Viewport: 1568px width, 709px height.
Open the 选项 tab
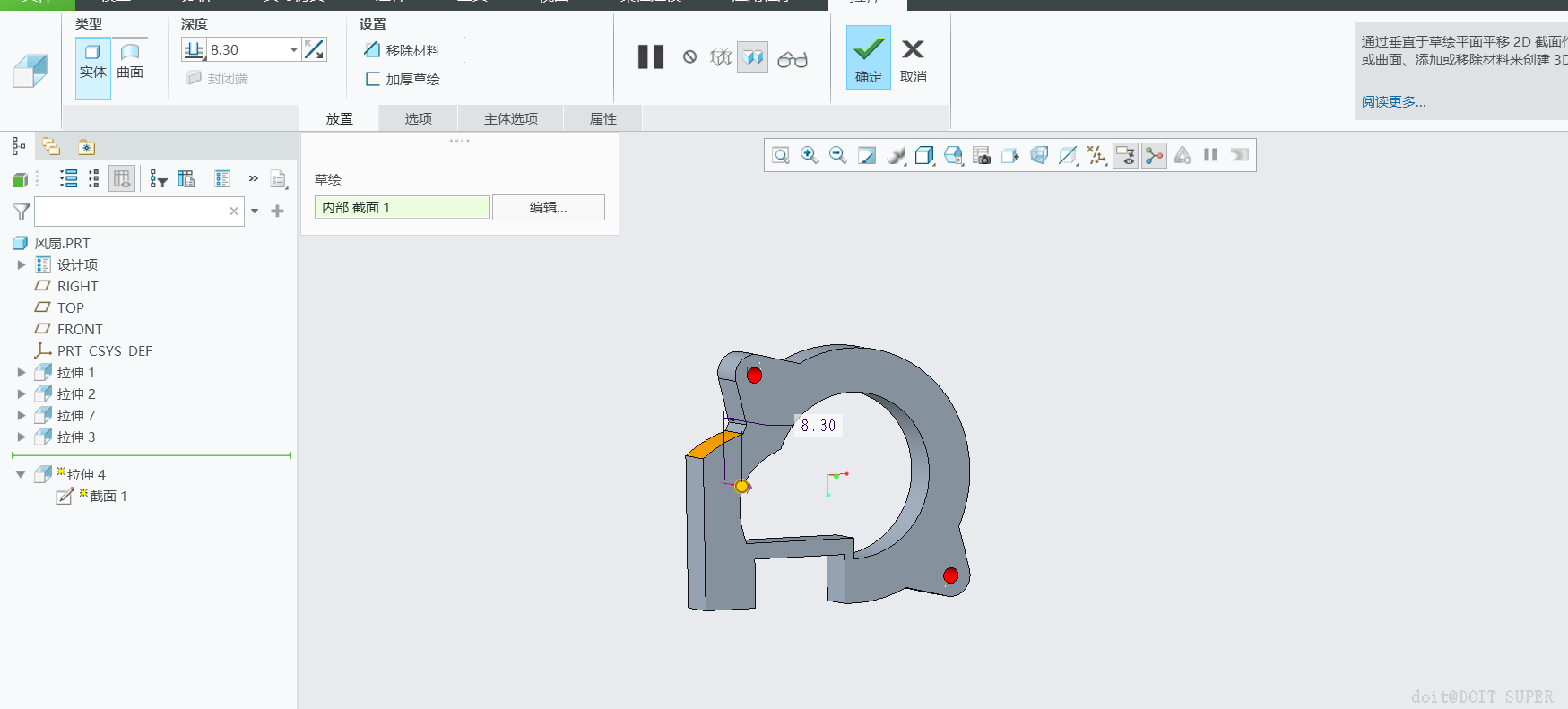coord(418,118)
